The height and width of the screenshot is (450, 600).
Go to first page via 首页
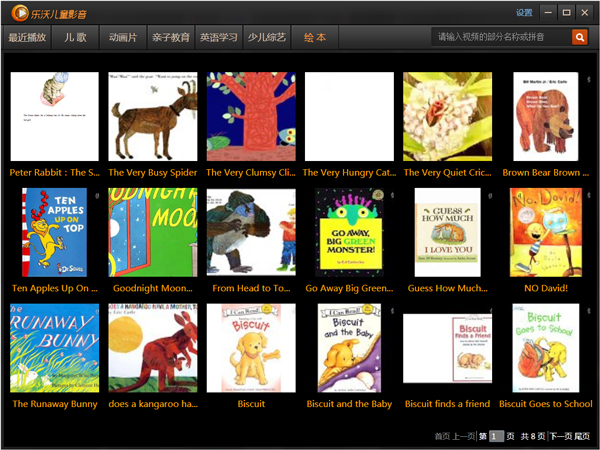[x=442, y=436]
